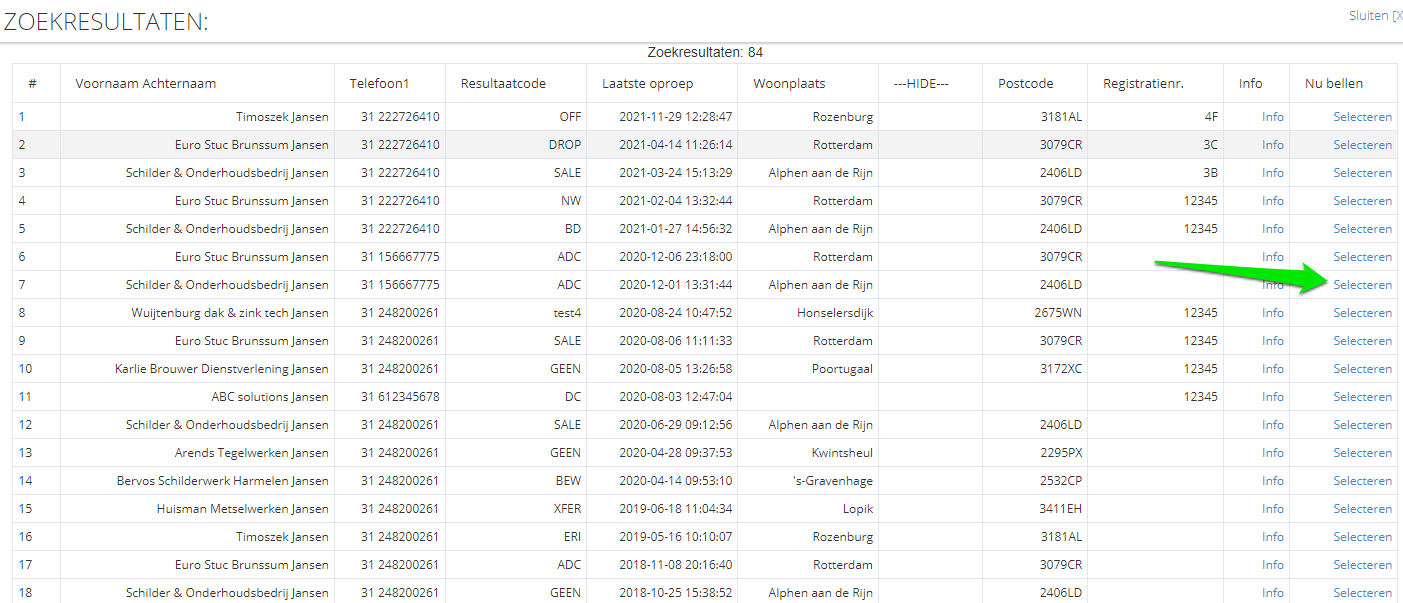
Task: Click the Registratienr. column header
Action: tap(1143, 84)
